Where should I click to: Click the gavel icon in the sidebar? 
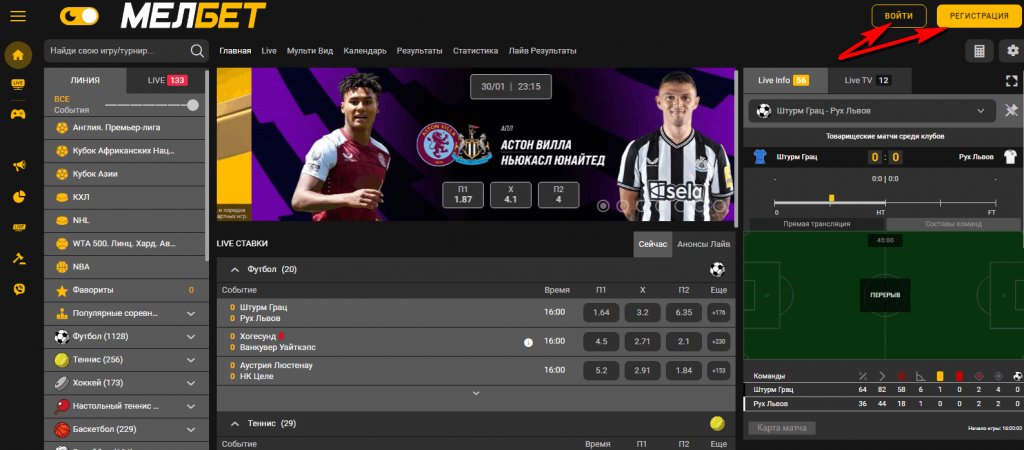[x=18, y=257]
